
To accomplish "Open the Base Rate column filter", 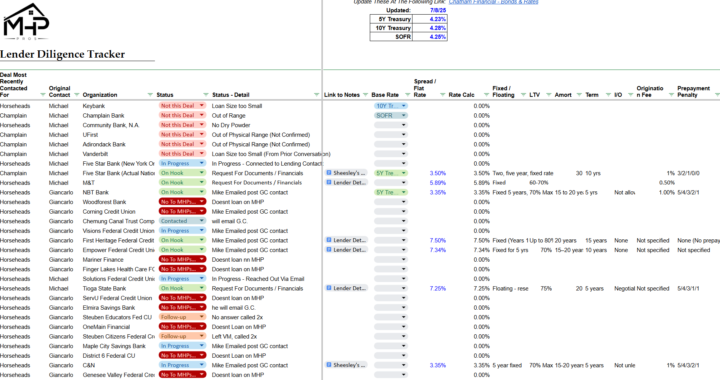I will (x=408, y=95).
